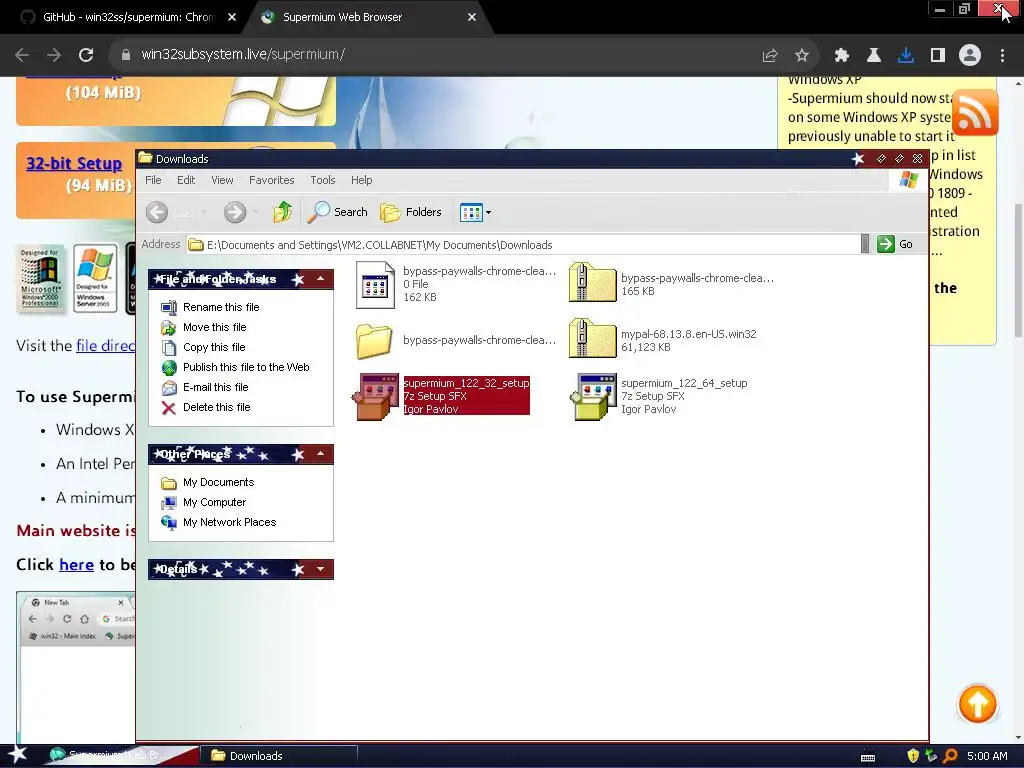This screenshot has height=768, width=1024.
Task: Select the supermium_122_64_setup file
Action: click(x=658, y=396)
